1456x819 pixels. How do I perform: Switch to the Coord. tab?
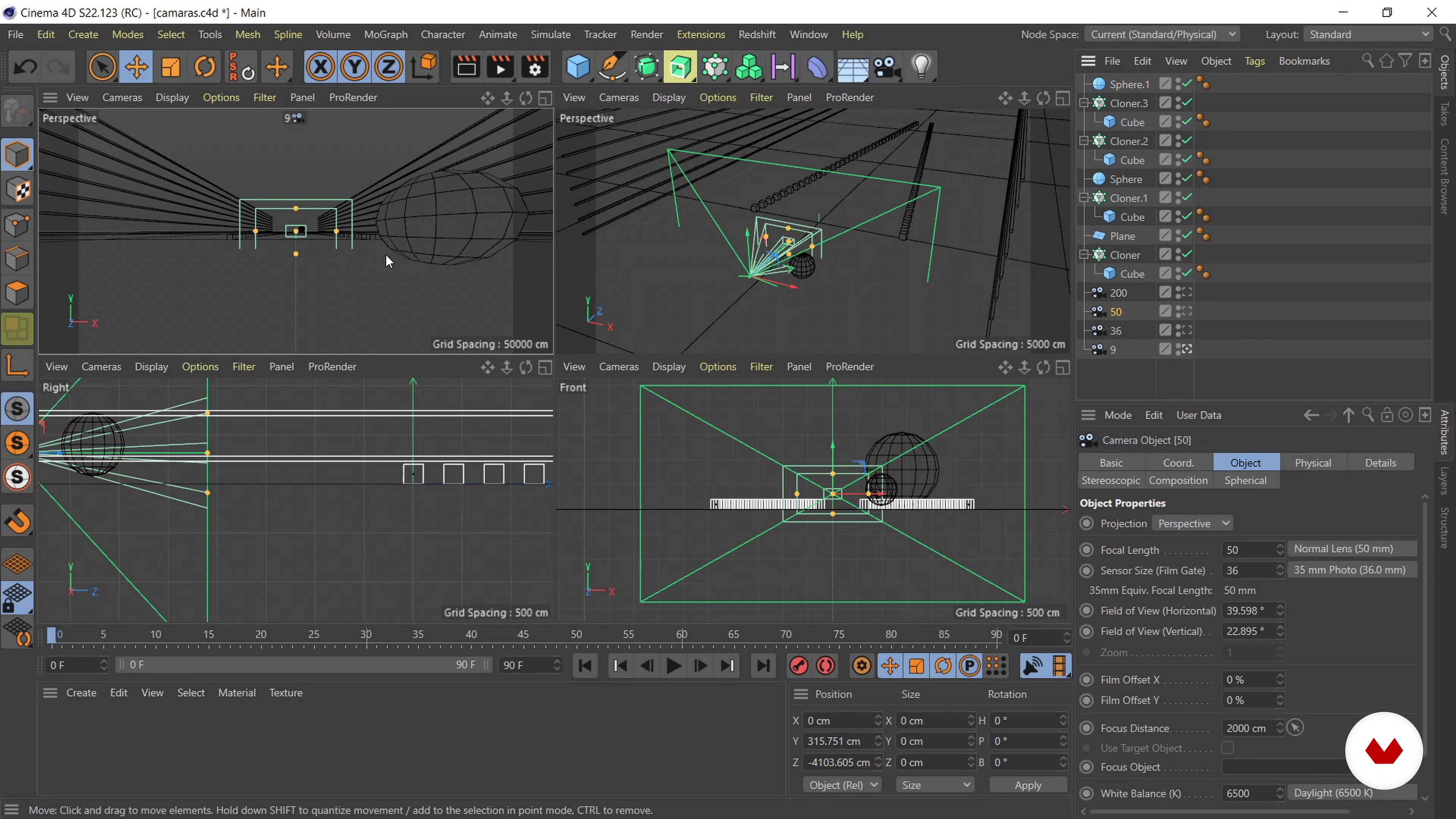pyautogui.click(x=1178, y=462)
